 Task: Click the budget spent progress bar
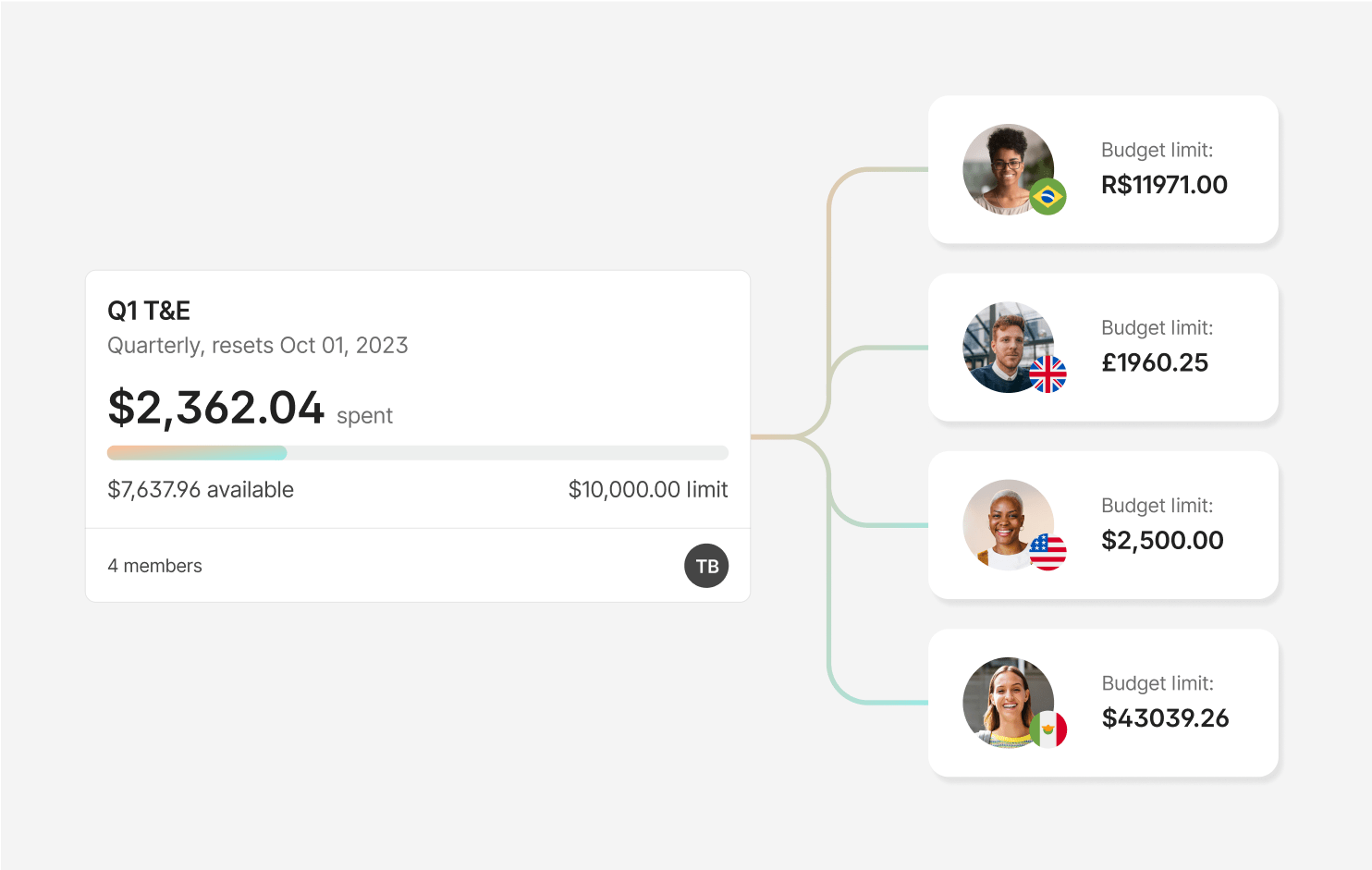point(418,453)
